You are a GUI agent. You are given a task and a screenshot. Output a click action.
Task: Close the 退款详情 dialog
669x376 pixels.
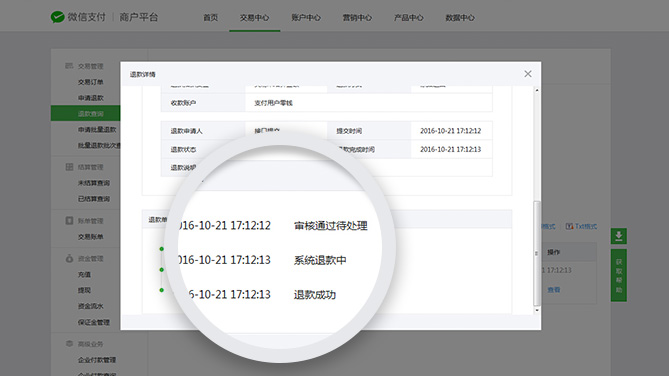tap(528, 74)
